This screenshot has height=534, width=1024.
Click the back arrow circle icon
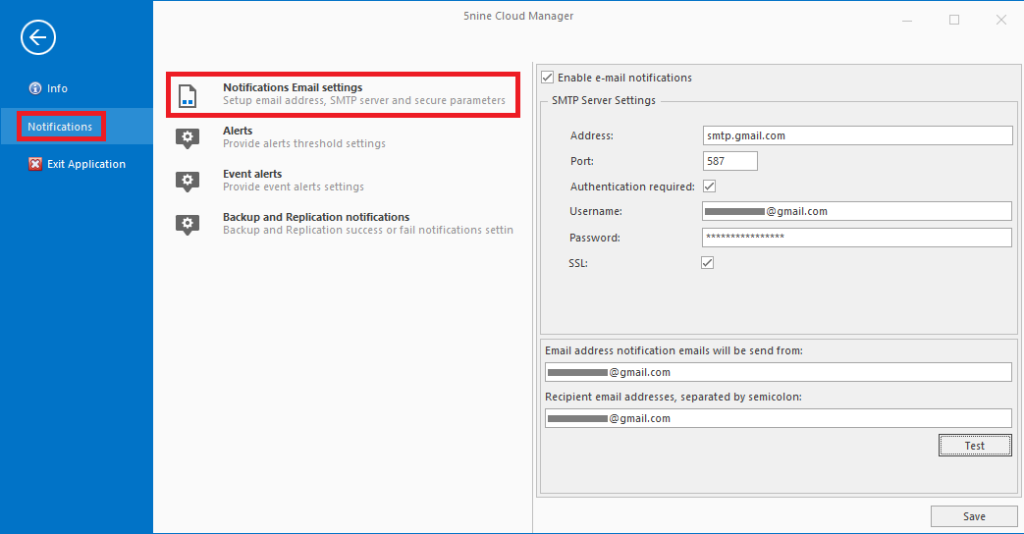[x=38, y=37]
